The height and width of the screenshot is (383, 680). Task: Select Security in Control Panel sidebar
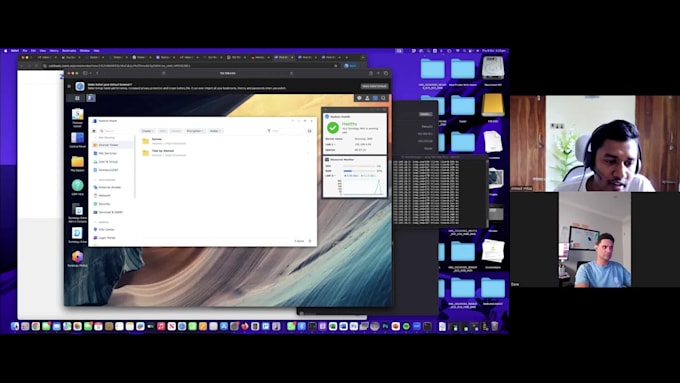[112, 204]
